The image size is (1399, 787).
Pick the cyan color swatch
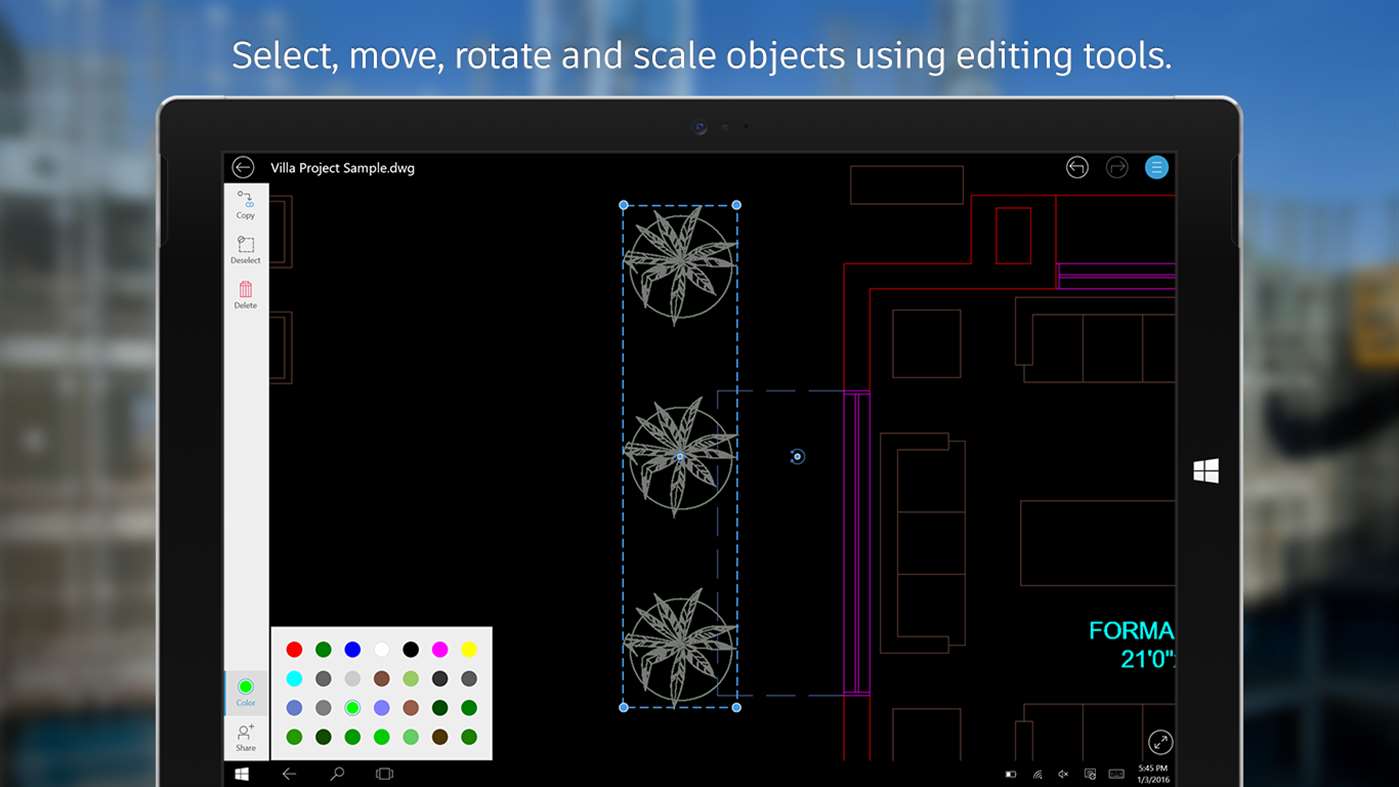tap(294, 679)
